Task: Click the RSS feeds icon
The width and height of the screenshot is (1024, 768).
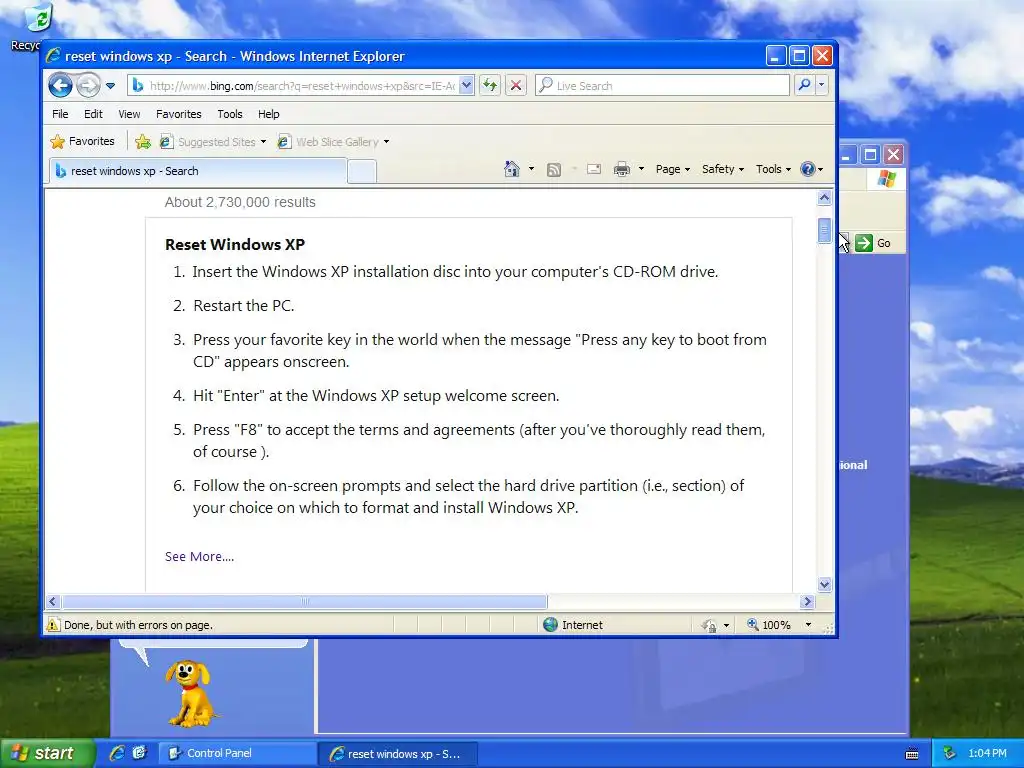Action: click(x=554, y=170)
